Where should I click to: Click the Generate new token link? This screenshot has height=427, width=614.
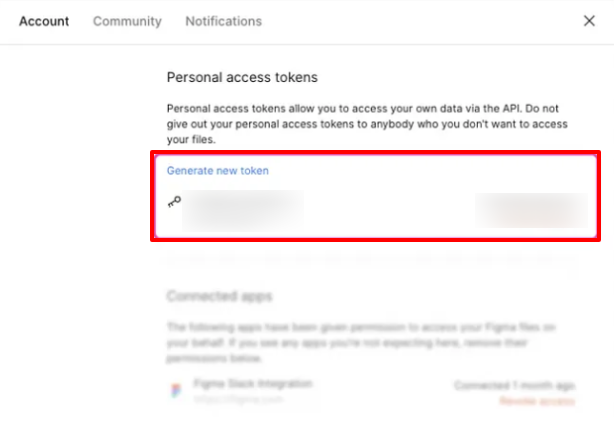coord(217,171)
